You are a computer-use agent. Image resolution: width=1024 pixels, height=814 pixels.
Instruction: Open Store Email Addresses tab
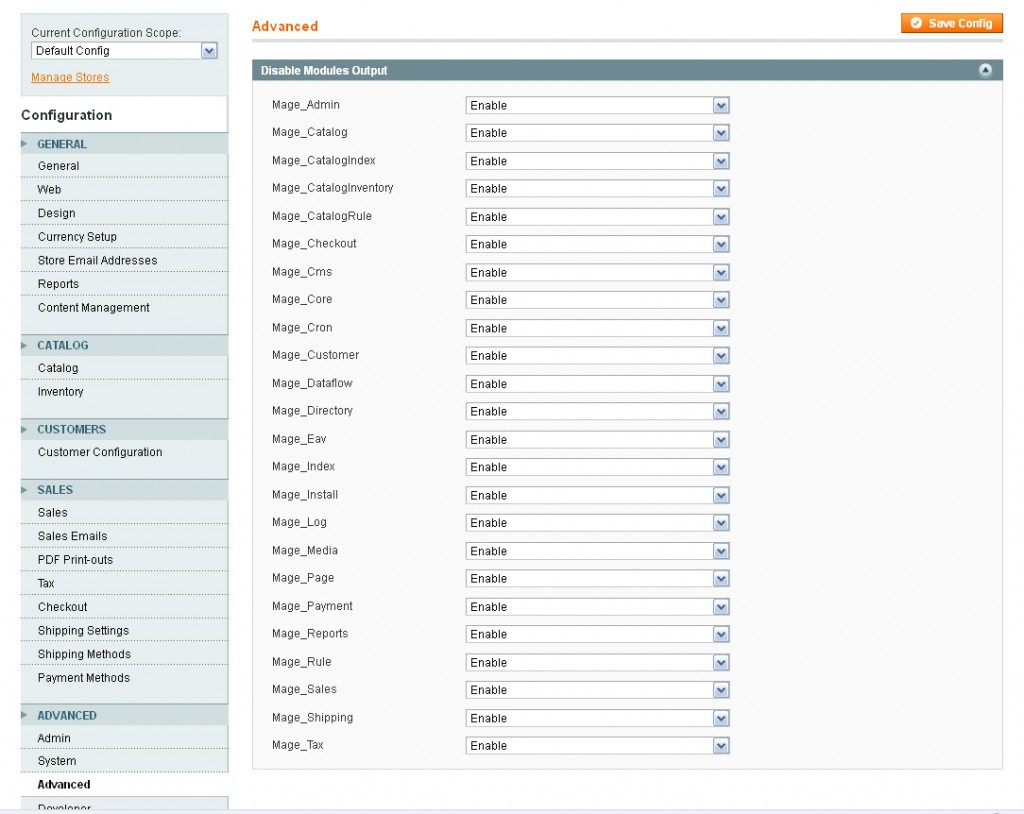(124, 260)
